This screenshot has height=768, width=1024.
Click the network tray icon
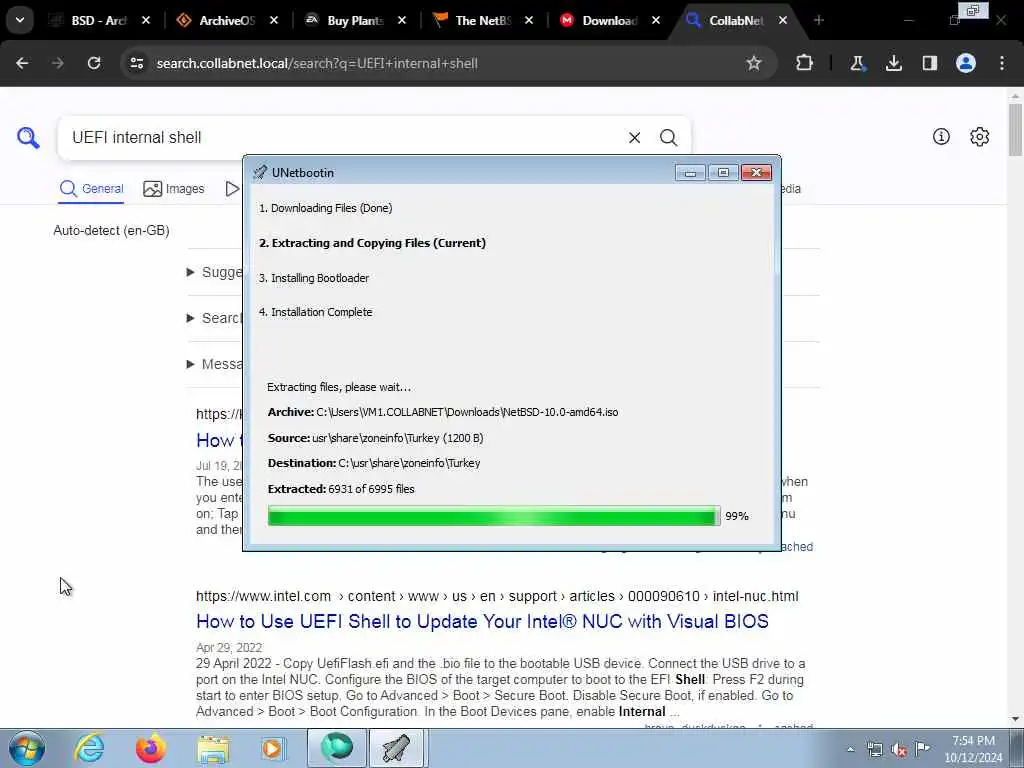pyautogui.click(x=874, y=749)
